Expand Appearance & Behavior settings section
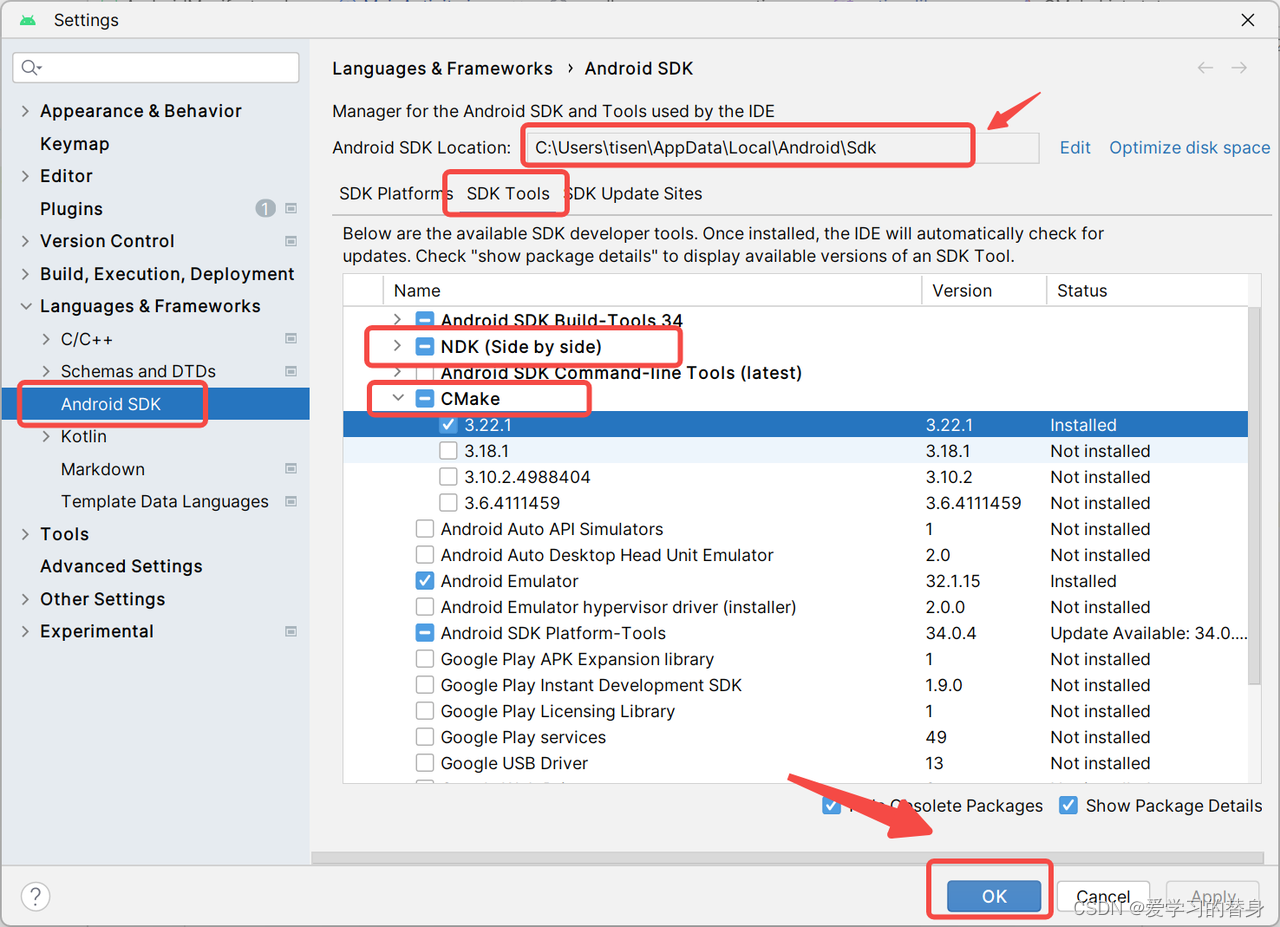 [25, 111]
